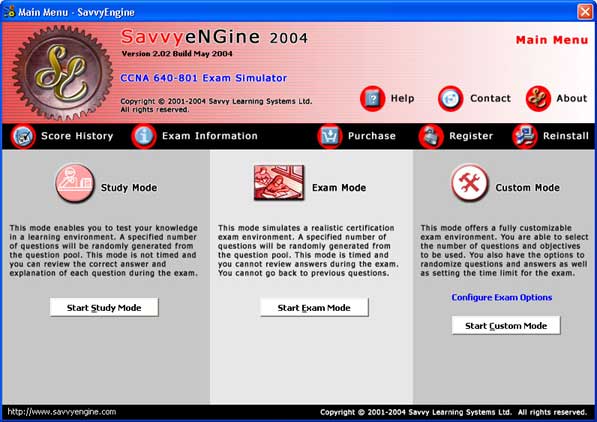Select the Exam Information menu label
The height and width of the screenshot is (422, 597).
(x=210, y=136)
